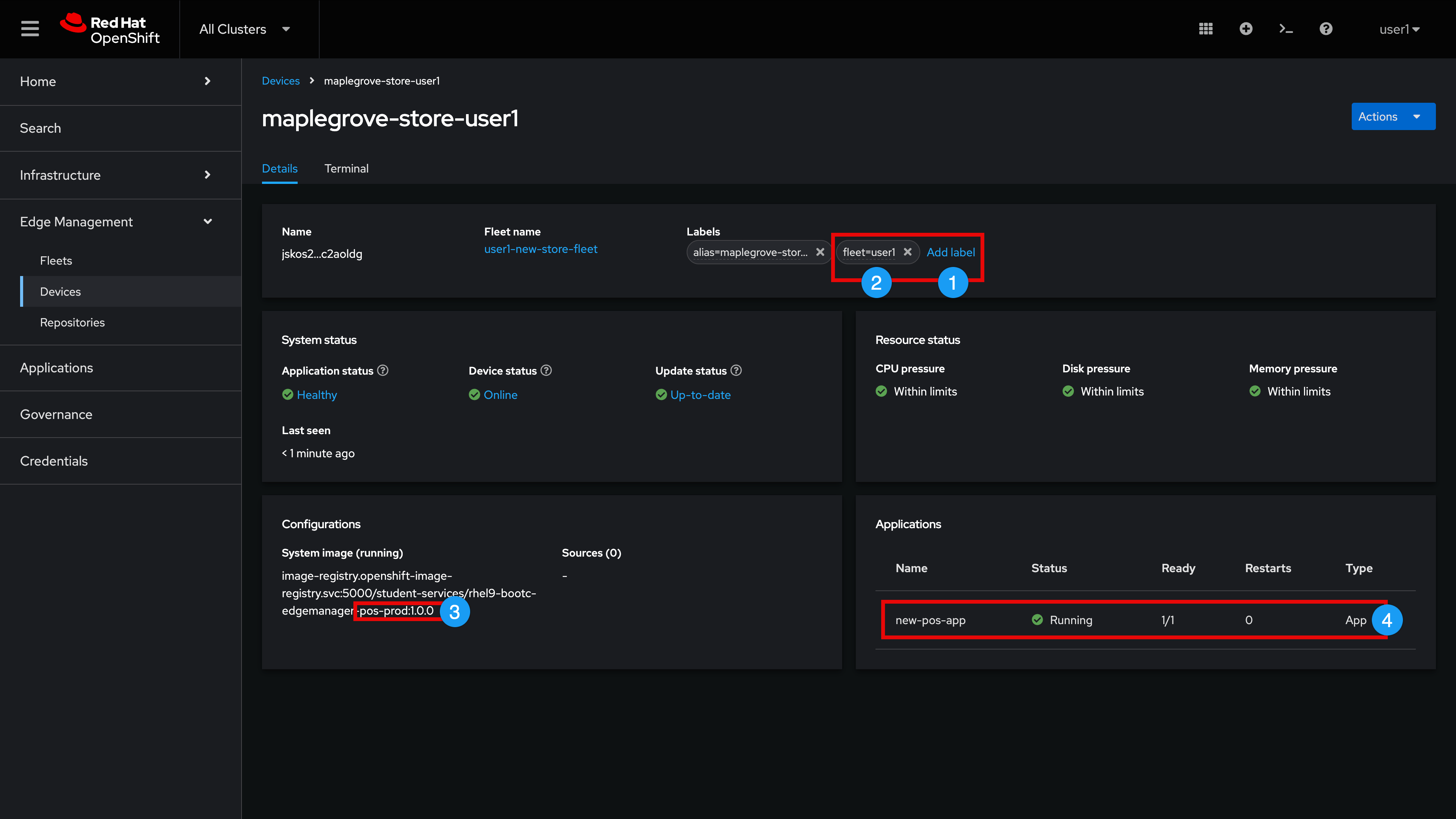Click the new-pos-app application name
Screen dimensions: 1456x819
pyautogui.click(x=930, y=620)
